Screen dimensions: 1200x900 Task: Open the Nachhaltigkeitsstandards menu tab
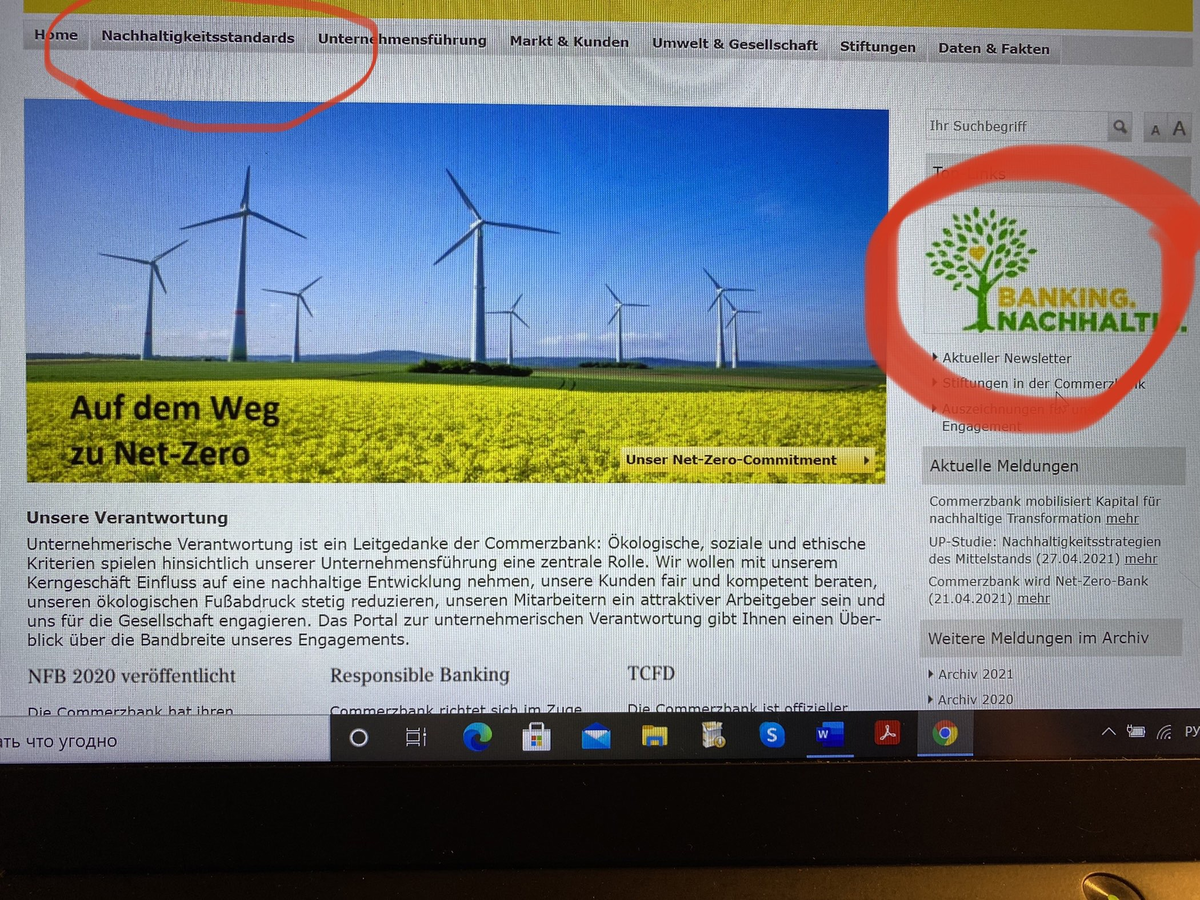(198, 38)
